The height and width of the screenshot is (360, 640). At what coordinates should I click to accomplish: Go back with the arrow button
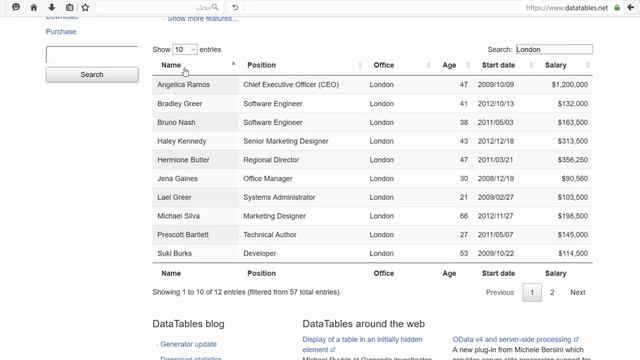point(631,7)
